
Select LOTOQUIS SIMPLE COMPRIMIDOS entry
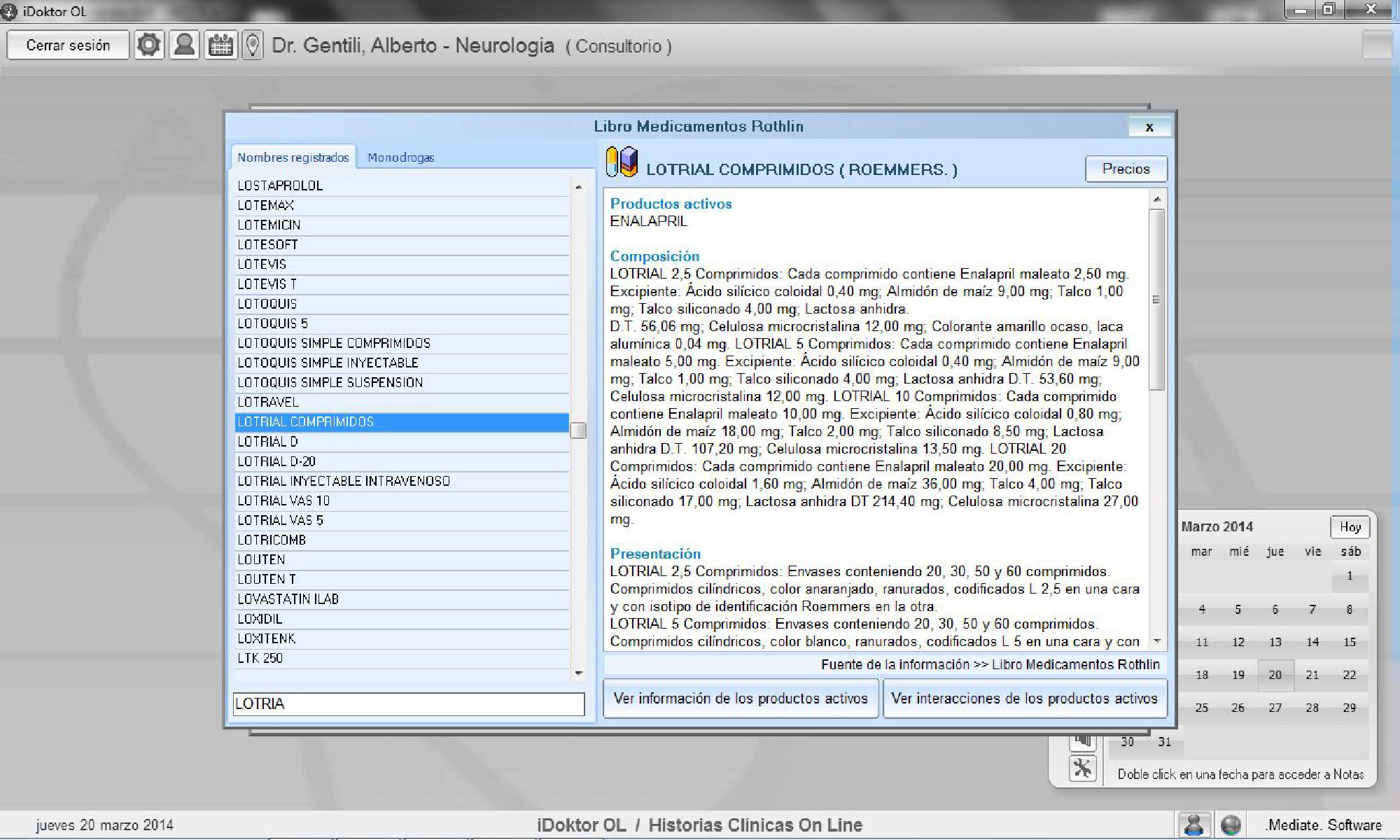[x=402, y=343]
